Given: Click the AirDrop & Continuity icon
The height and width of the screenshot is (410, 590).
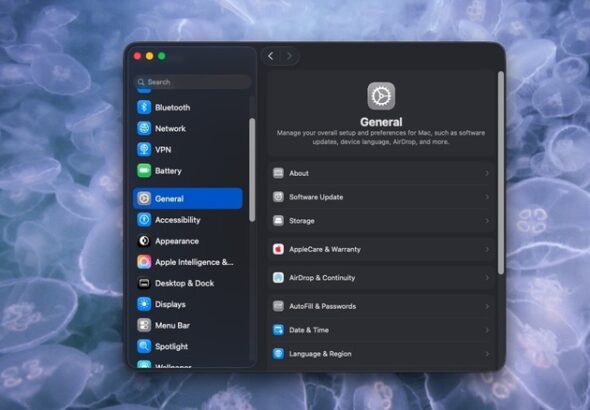Looking at the screenshot, I should click(x=278, y=278).
